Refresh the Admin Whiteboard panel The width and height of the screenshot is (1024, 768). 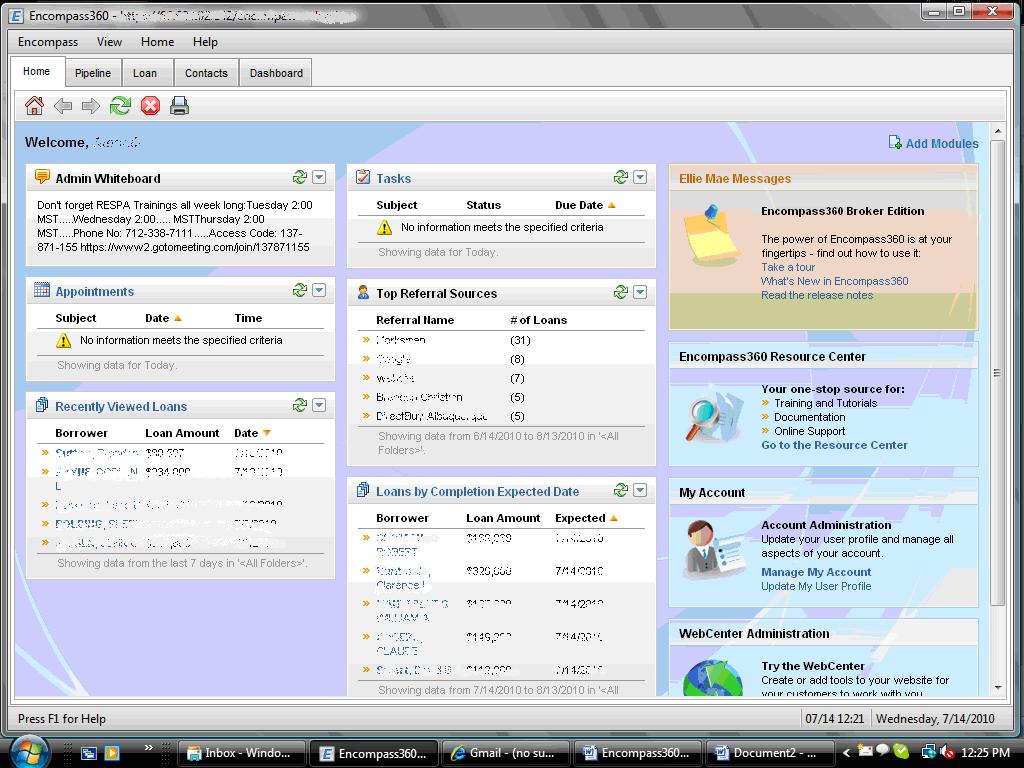pyautogui.click(x=300, y=177)
